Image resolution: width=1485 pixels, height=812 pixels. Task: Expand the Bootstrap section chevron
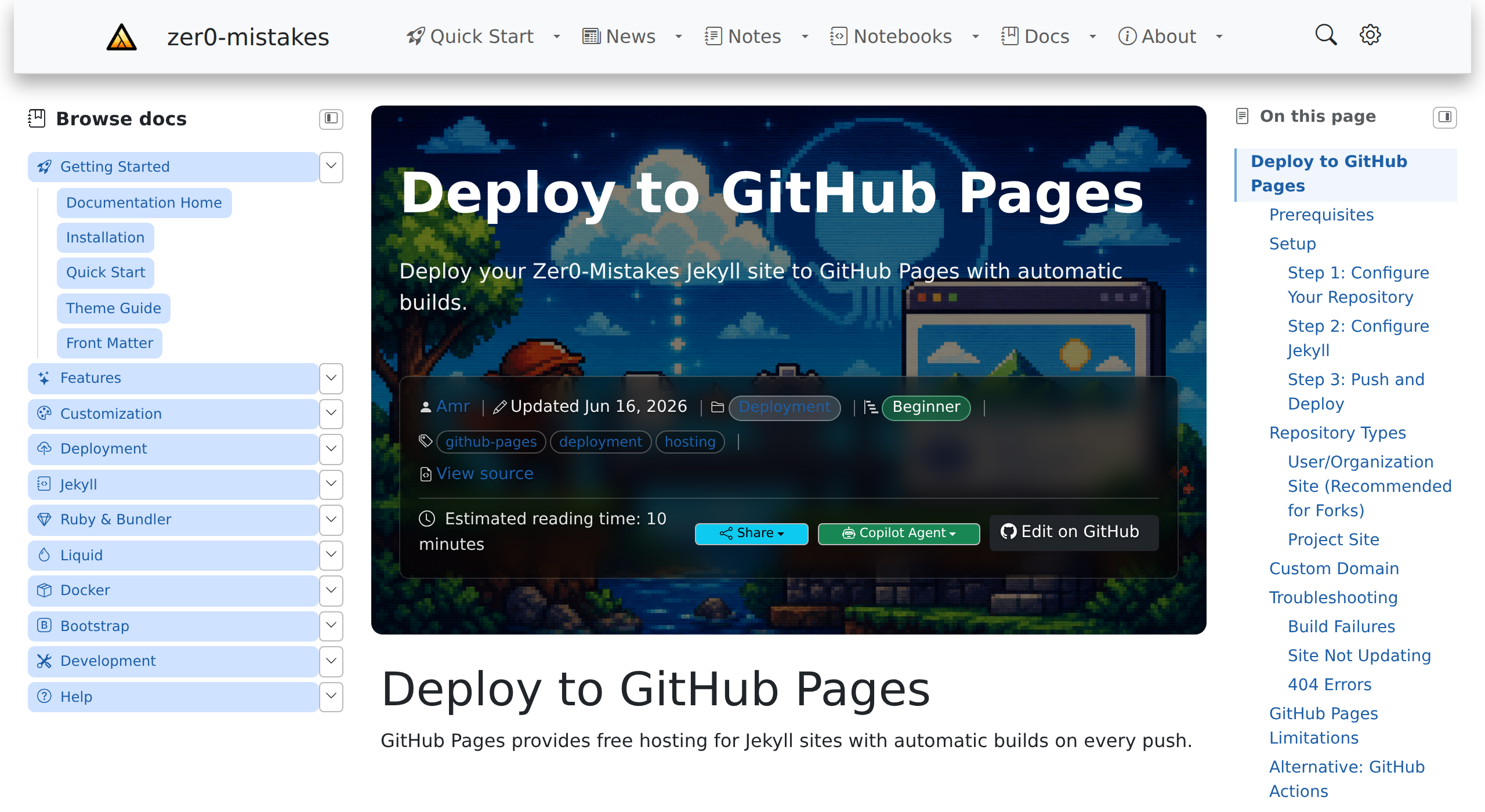[331, 626]
